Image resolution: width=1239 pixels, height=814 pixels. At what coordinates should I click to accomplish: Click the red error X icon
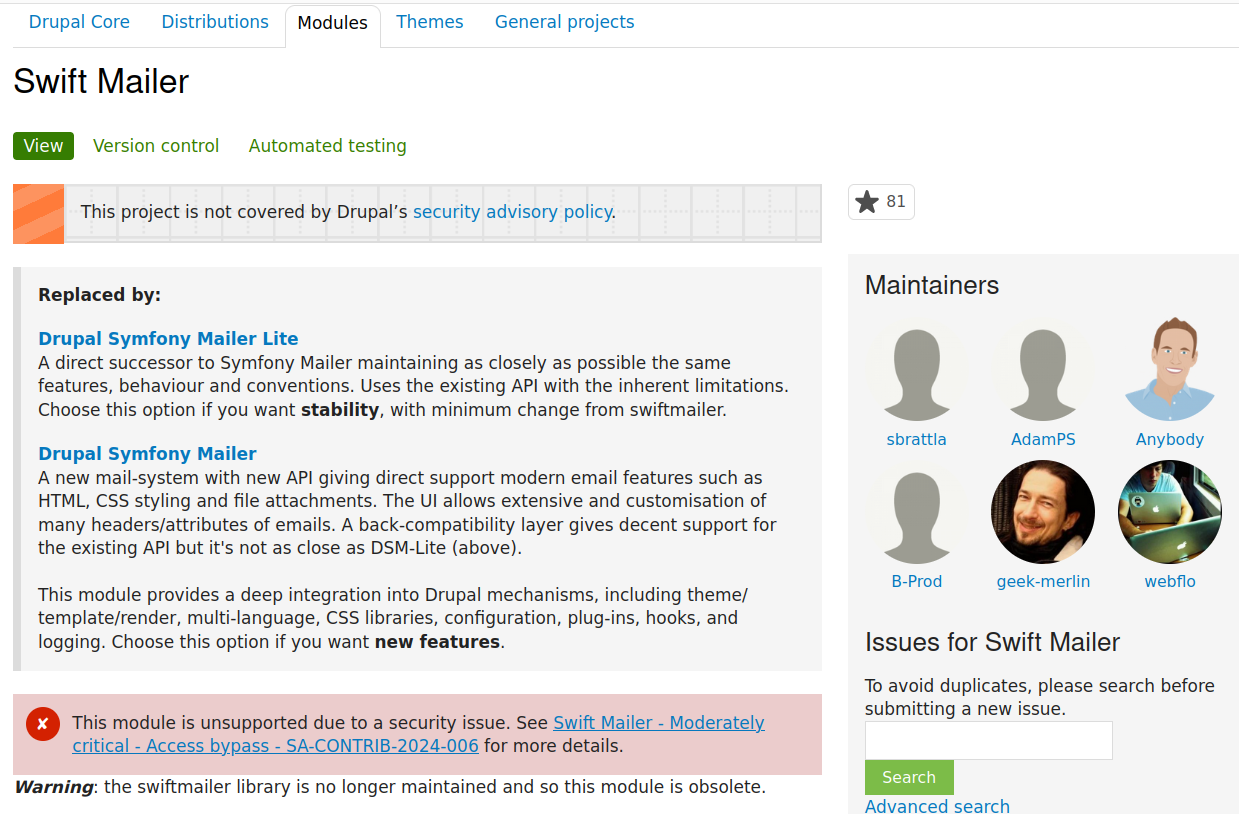pos(43,723)
